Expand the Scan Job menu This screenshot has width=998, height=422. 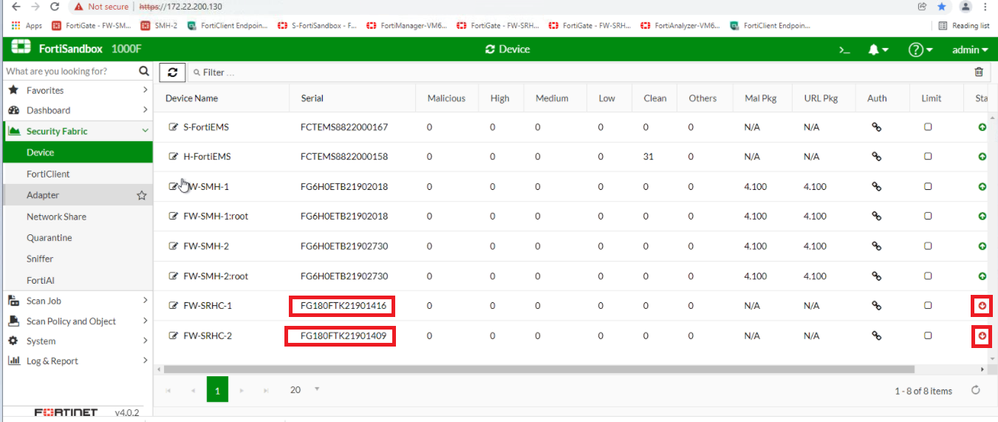(x=78, y=300)
